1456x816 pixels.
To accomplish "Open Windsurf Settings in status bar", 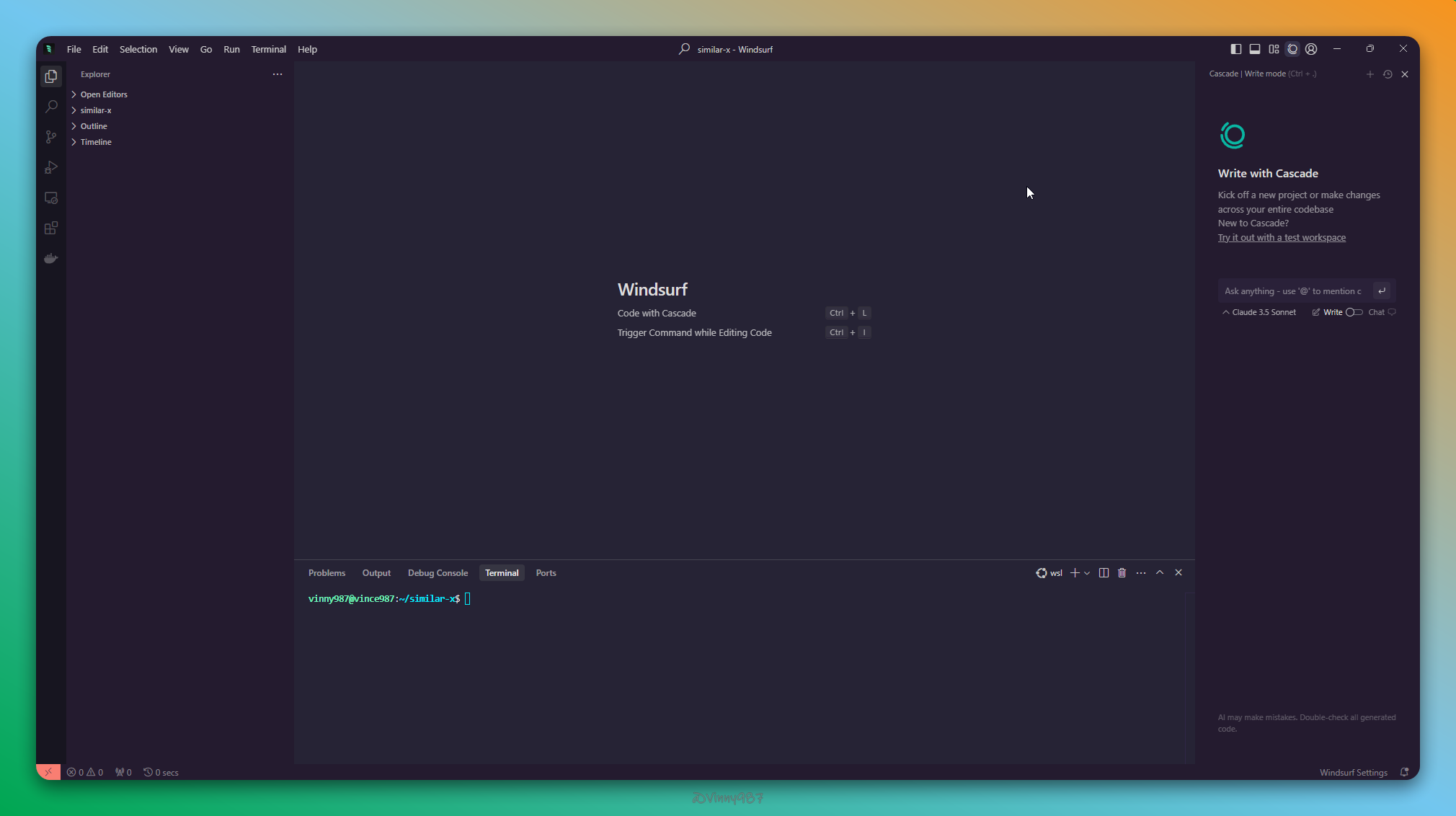I will [x=1353, y=772].
